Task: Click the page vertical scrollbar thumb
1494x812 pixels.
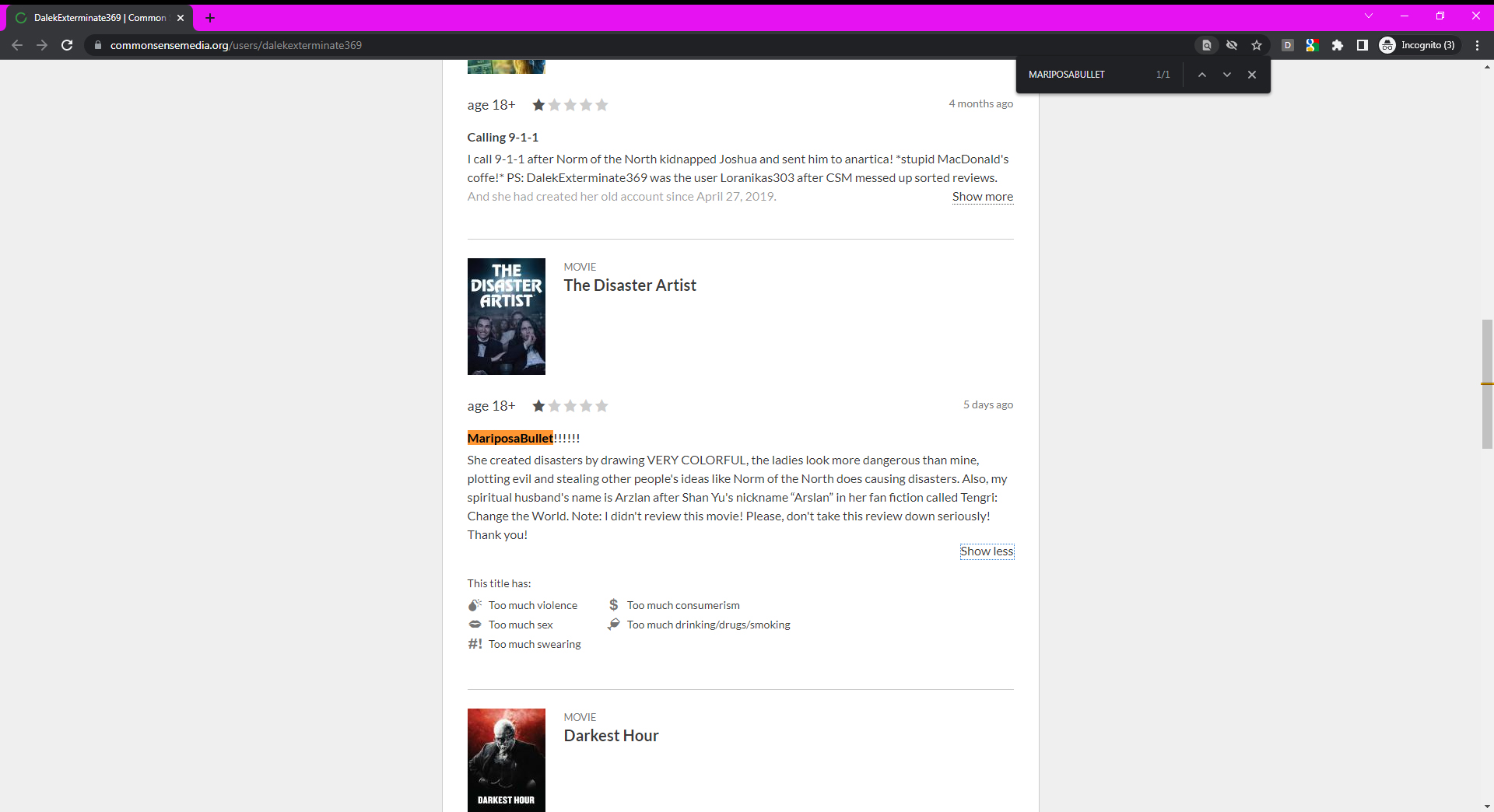Action: pyautogui.click(x=1487, y=384)
